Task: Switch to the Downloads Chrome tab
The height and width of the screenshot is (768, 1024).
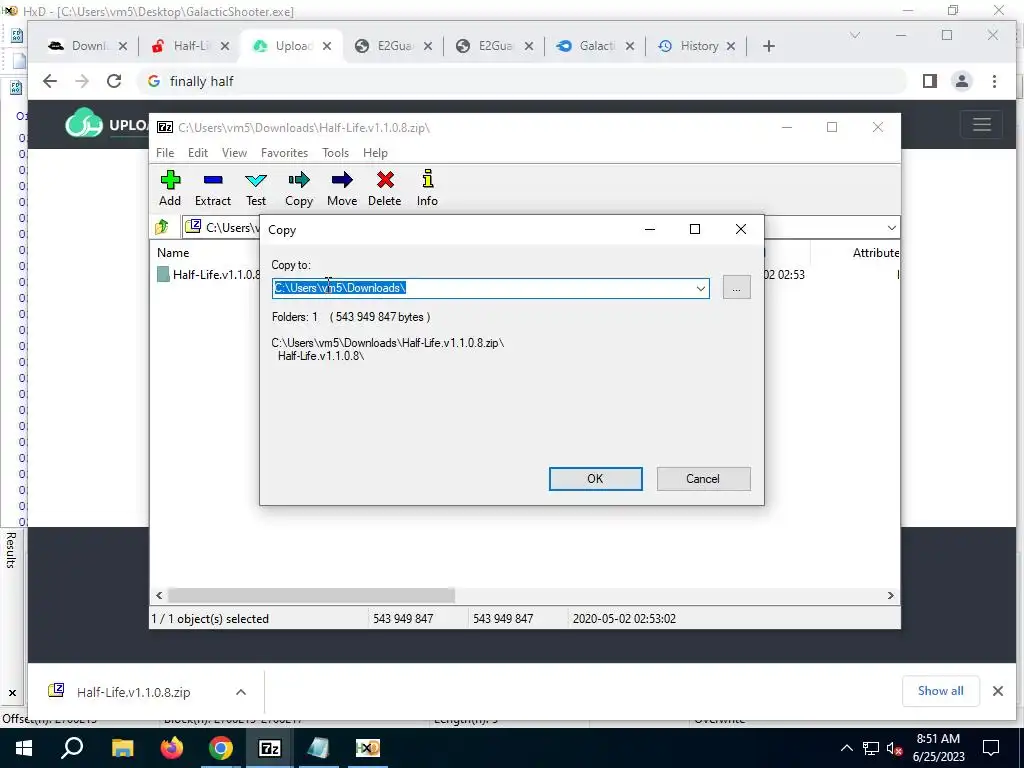Action: [88, 46]
